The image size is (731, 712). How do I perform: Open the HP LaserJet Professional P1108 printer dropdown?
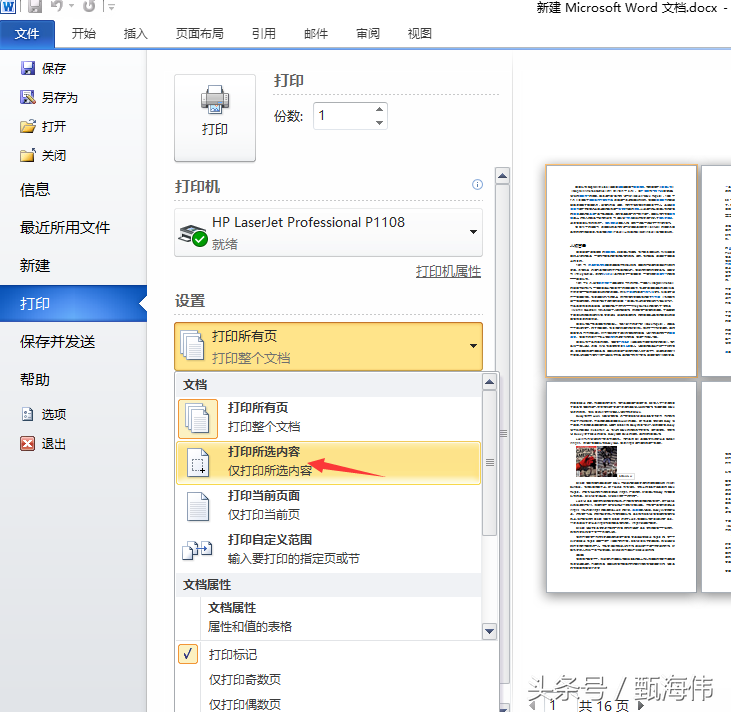pyautogui.click(x=328, y=232)
